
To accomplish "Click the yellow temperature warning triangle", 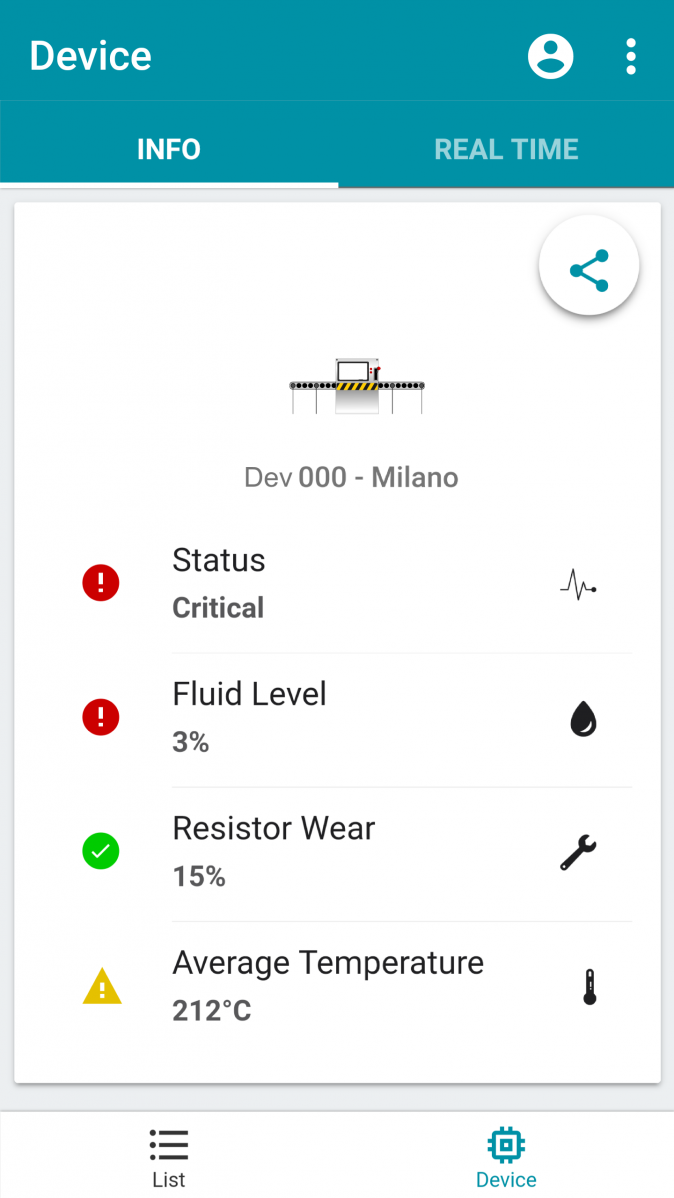I will pyautogui.click(x=101, y=988).
